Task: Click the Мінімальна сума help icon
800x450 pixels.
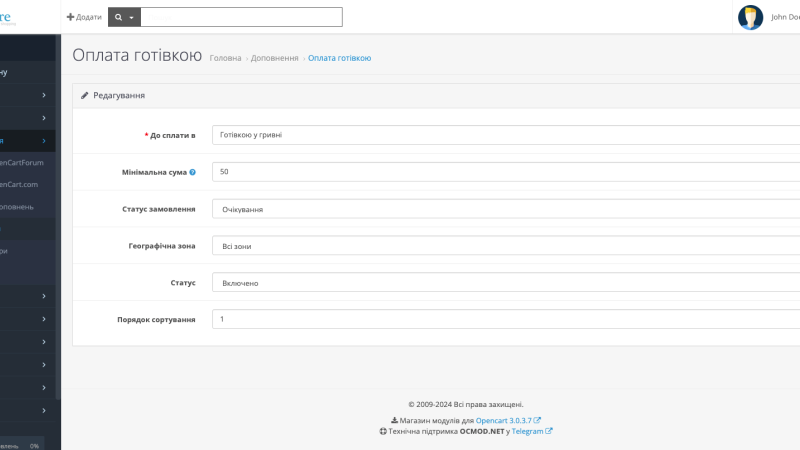Action: [192, 172]
